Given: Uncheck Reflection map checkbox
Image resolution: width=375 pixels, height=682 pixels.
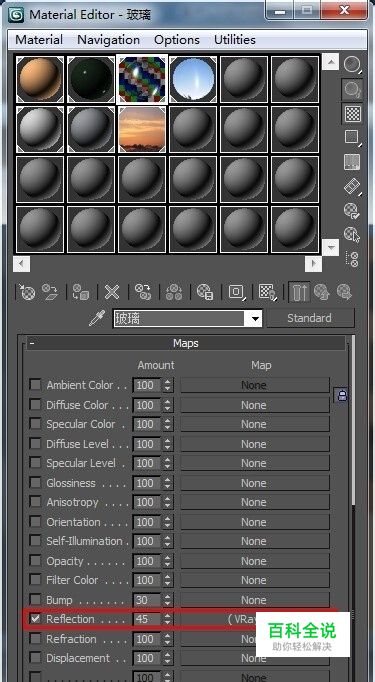Looking at the screenshot, I should click(35, 619).
